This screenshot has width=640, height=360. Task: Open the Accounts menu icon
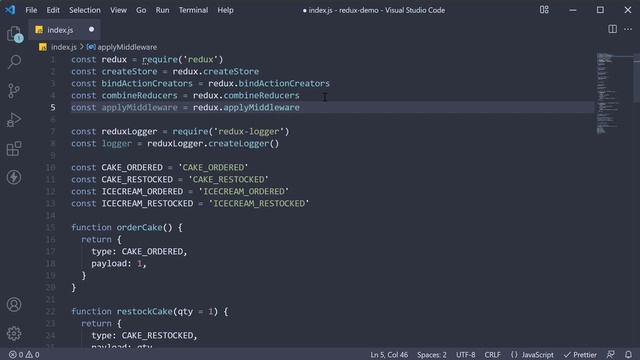pos(14,304)
